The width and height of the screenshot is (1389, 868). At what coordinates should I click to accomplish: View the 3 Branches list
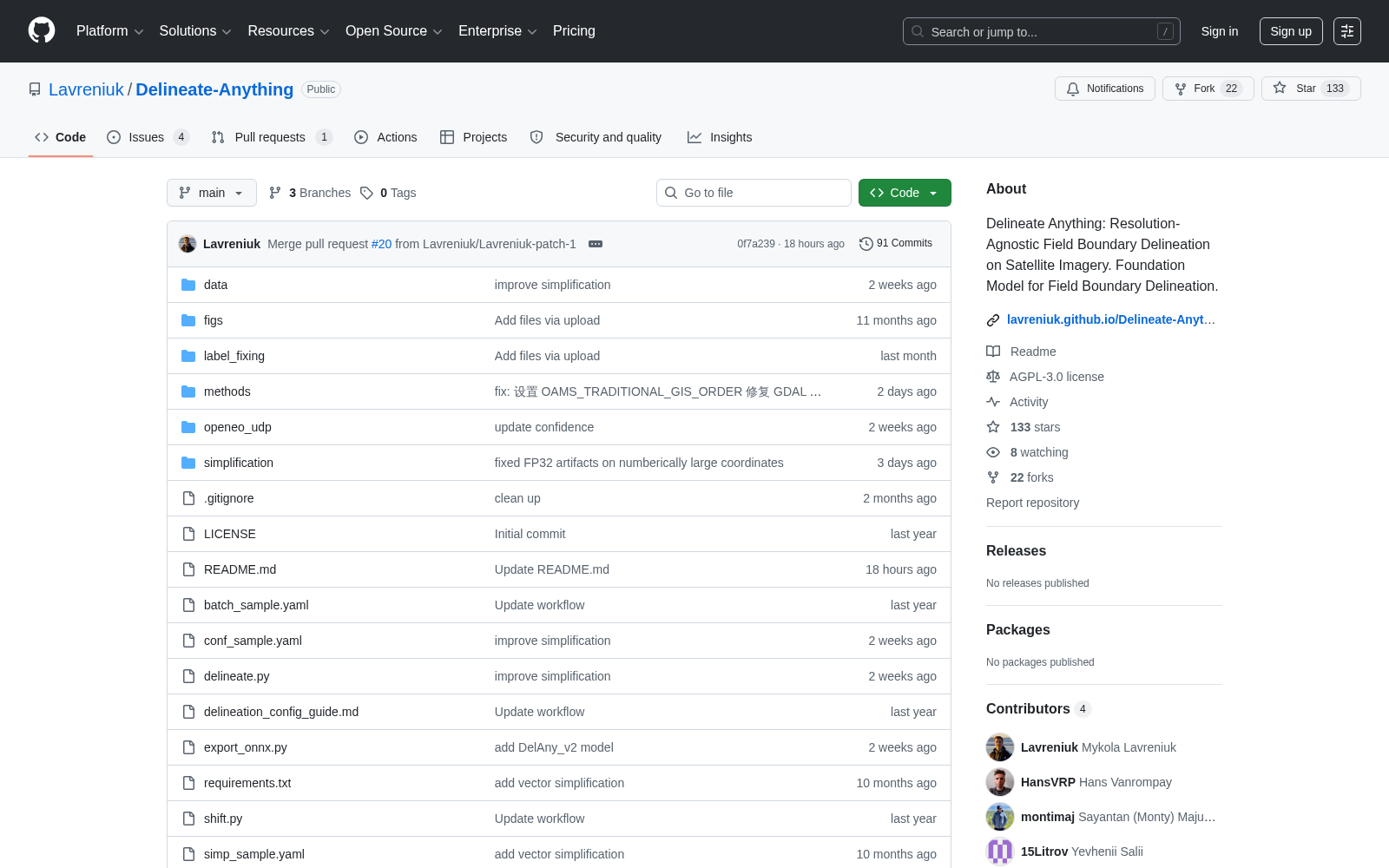[310, 193]
